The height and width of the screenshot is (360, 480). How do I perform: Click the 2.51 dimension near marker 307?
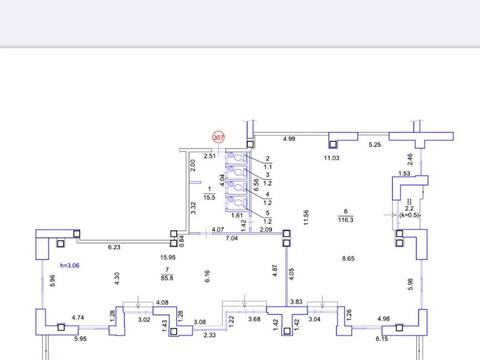[x=210, y=156]
